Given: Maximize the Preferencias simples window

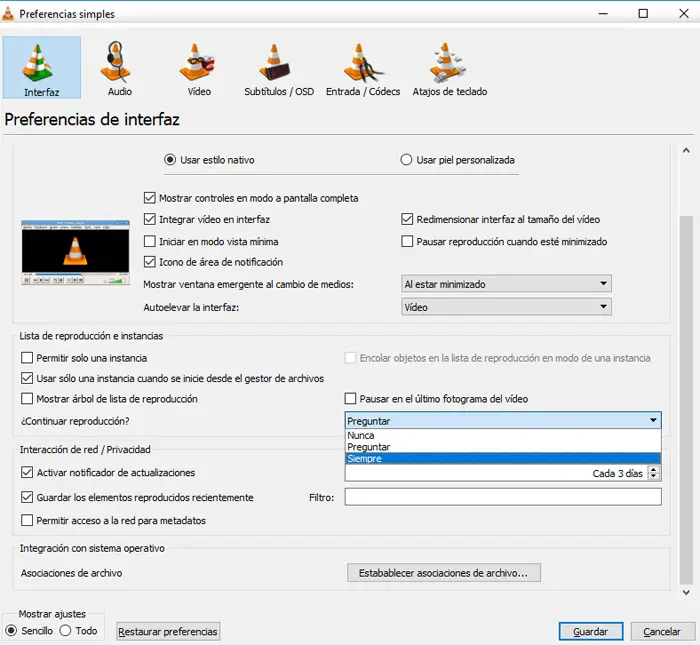Looking at the screenshot, I should click(643, 13).
